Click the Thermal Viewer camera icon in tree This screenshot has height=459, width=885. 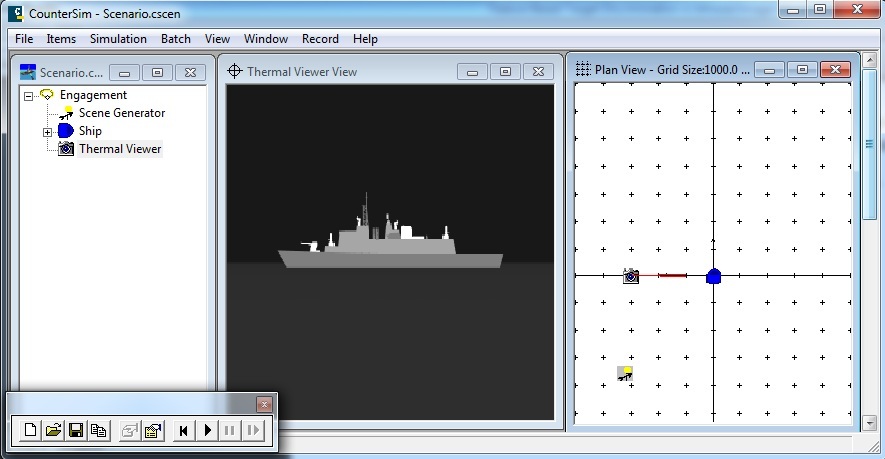point(66,149)
